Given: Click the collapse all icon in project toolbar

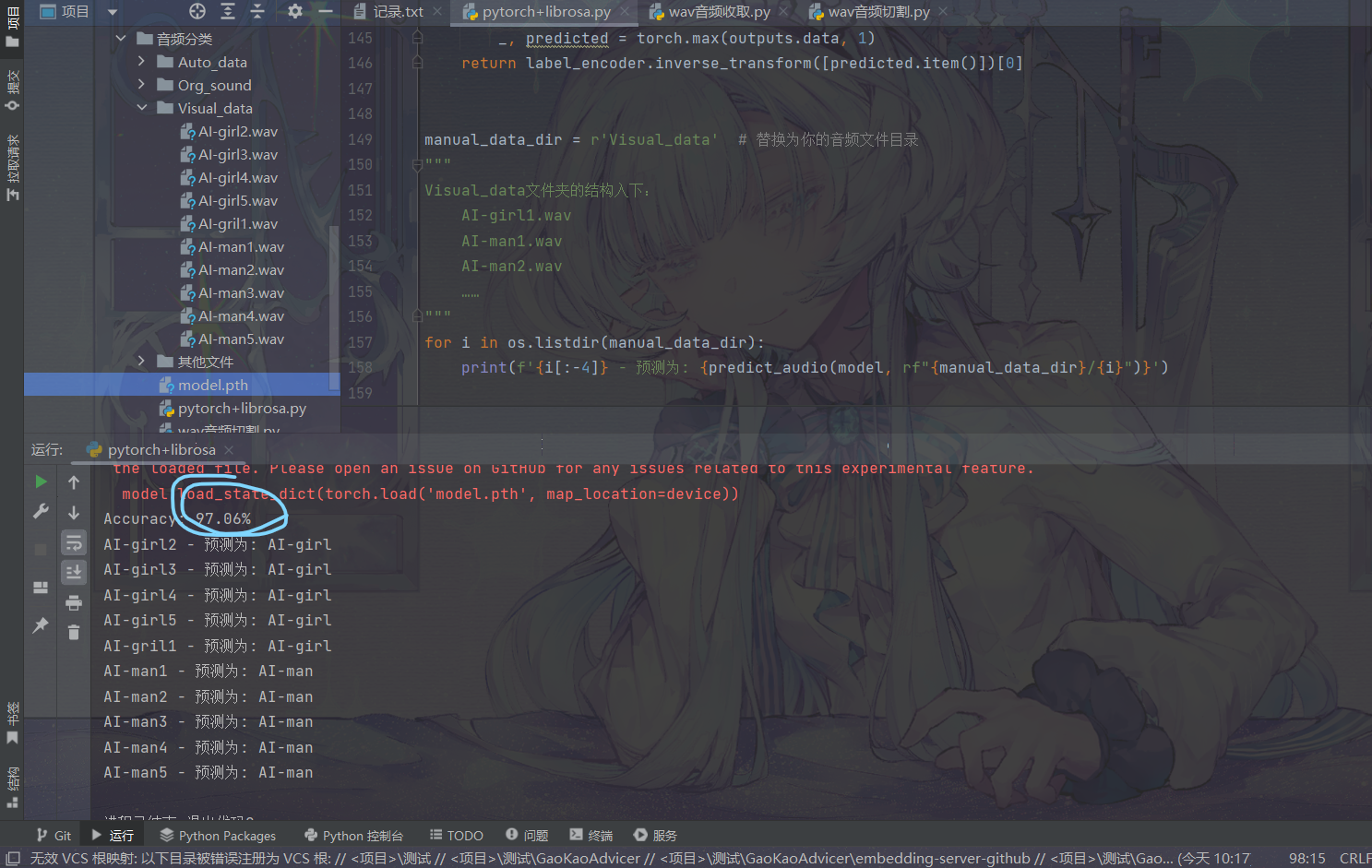Looking at the screenshot, I should (257, 11).
